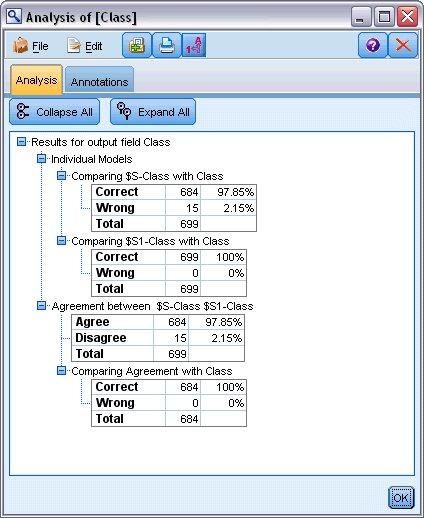
Task: Open the Edit menu
Action: coord(85,46)
